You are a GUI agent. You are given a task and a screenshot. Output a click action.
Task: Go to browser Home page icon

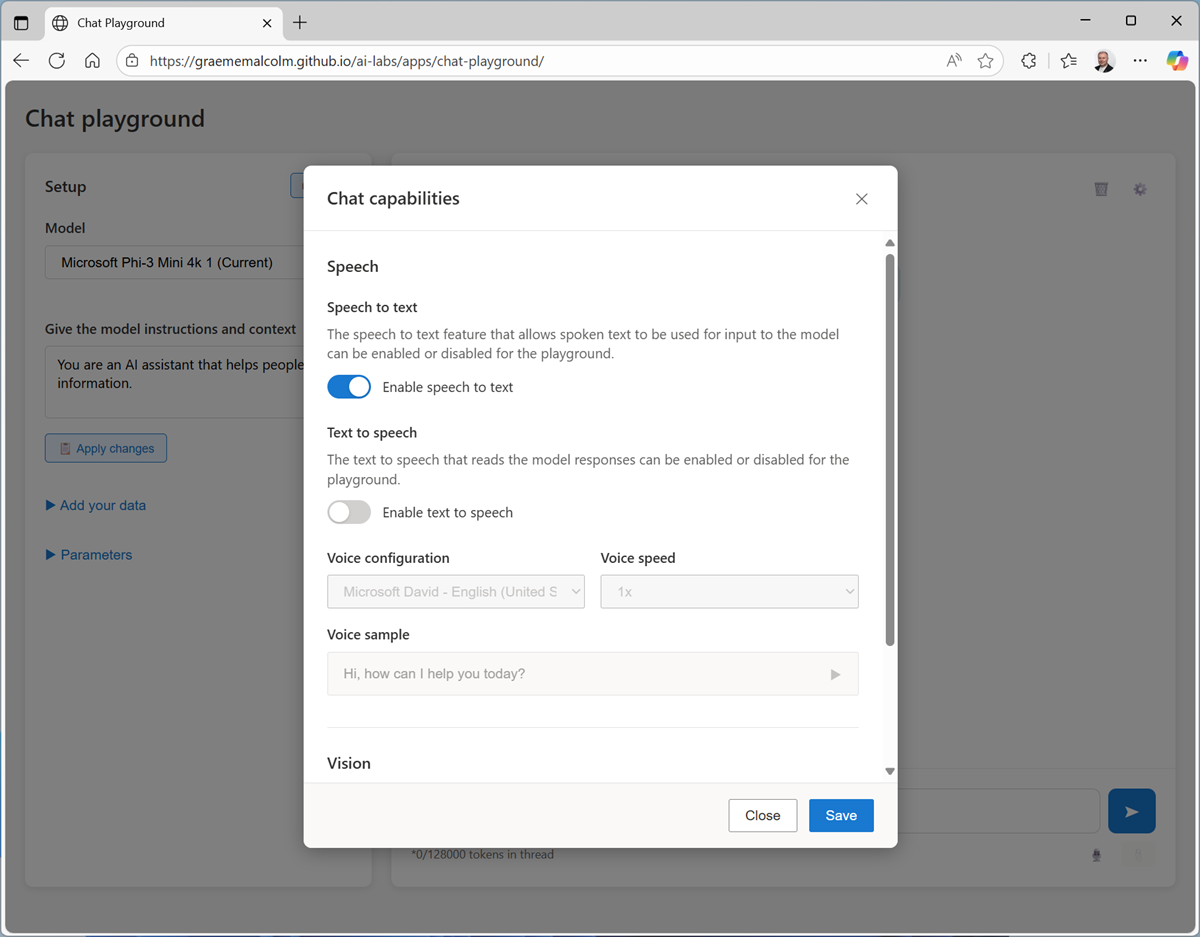click(x=92, y=61)
